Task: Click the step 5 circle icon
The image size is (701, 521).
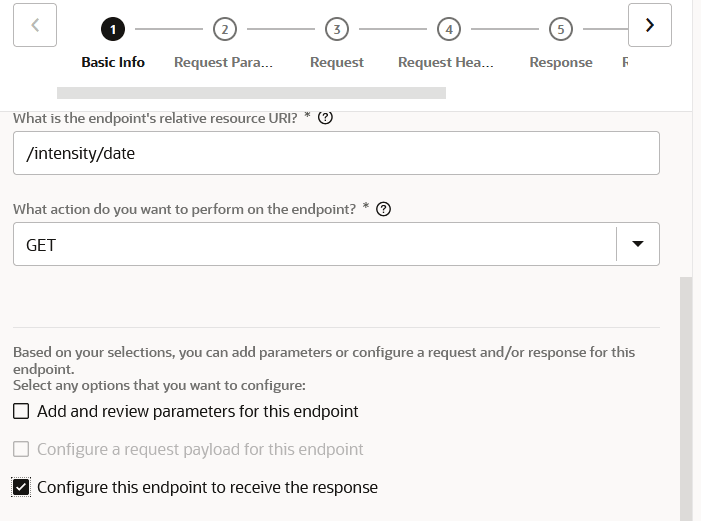Action: pyautogui.click(x=561, y=30)
